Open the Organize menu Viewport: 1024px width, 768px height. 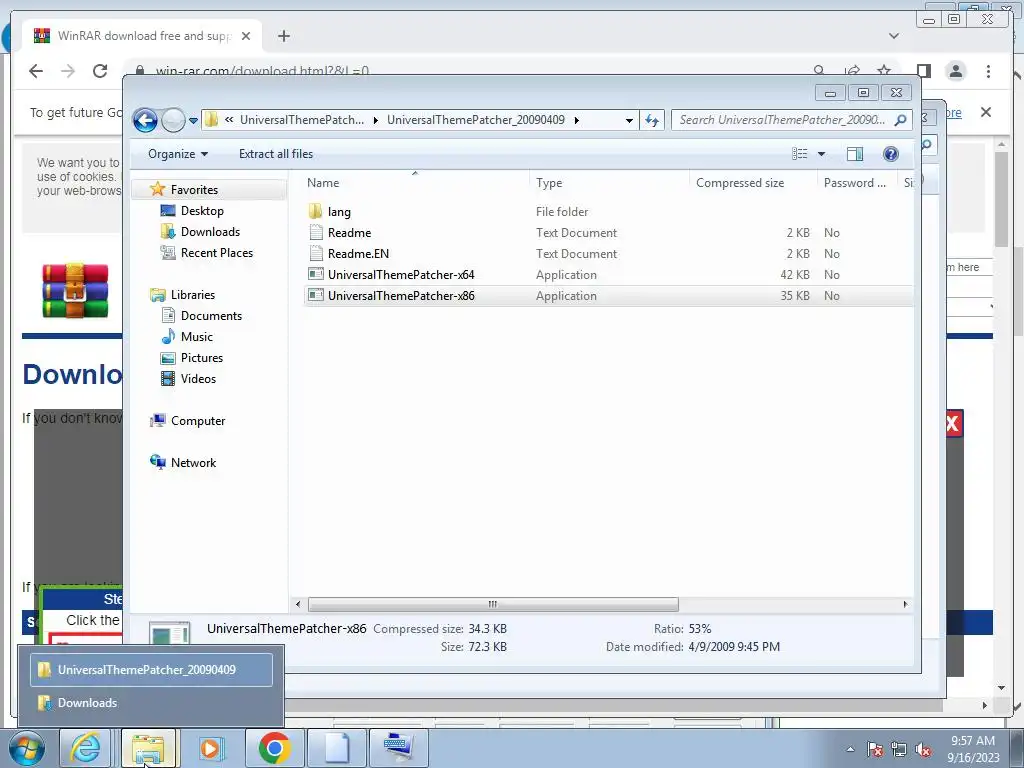click(x=178, y=154)
